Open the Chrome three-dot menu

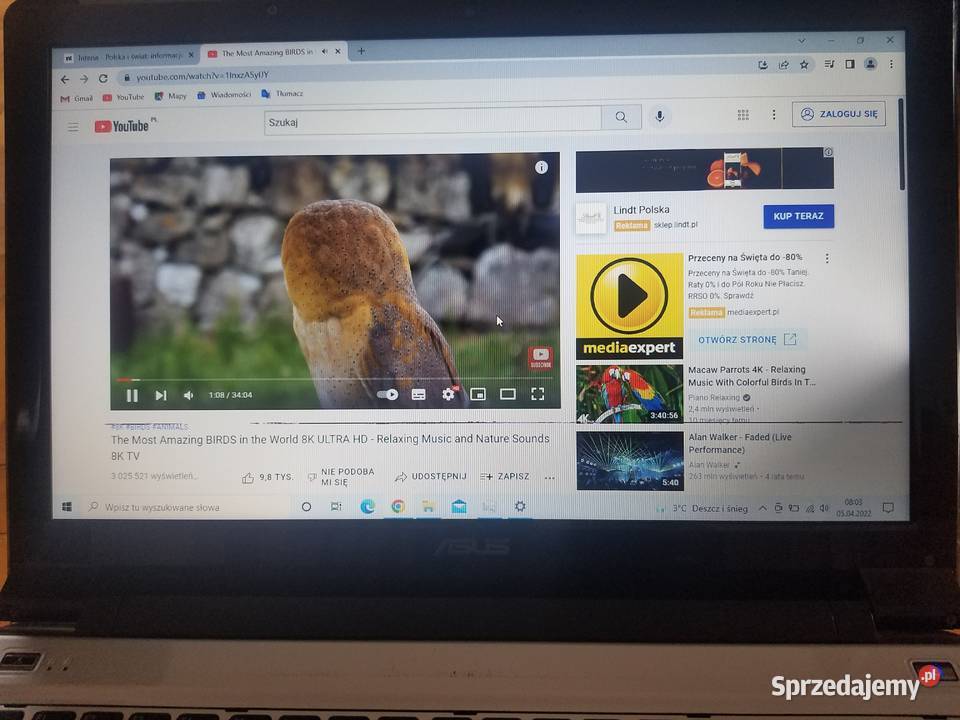click(x=891, y=64)
